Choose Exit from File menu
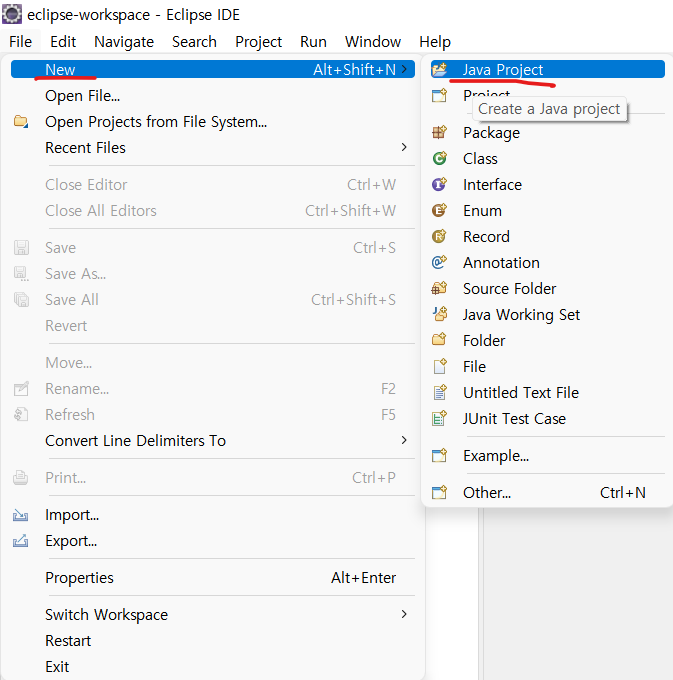This screenshot has height=680, width=673. click(x=213, y=667)
